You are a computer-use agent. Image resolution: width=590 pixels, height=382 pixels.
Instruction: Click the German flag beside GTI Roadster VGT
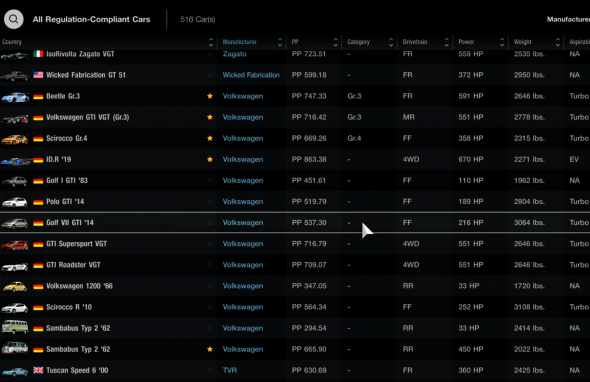[x=38, y=265]
